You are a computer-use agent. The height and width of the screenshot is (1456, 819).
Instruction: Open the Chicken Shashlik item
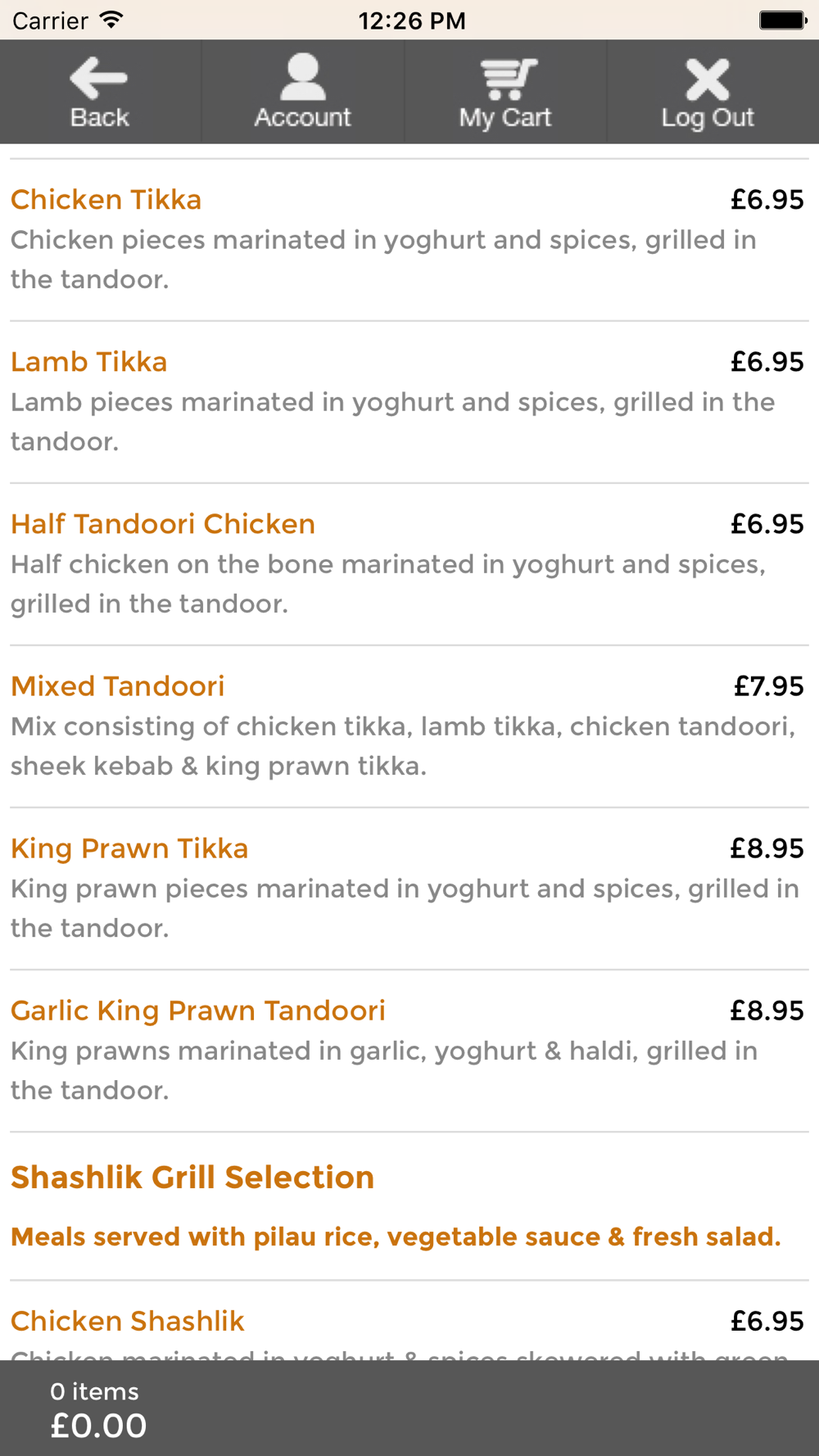coord(128,1321)
